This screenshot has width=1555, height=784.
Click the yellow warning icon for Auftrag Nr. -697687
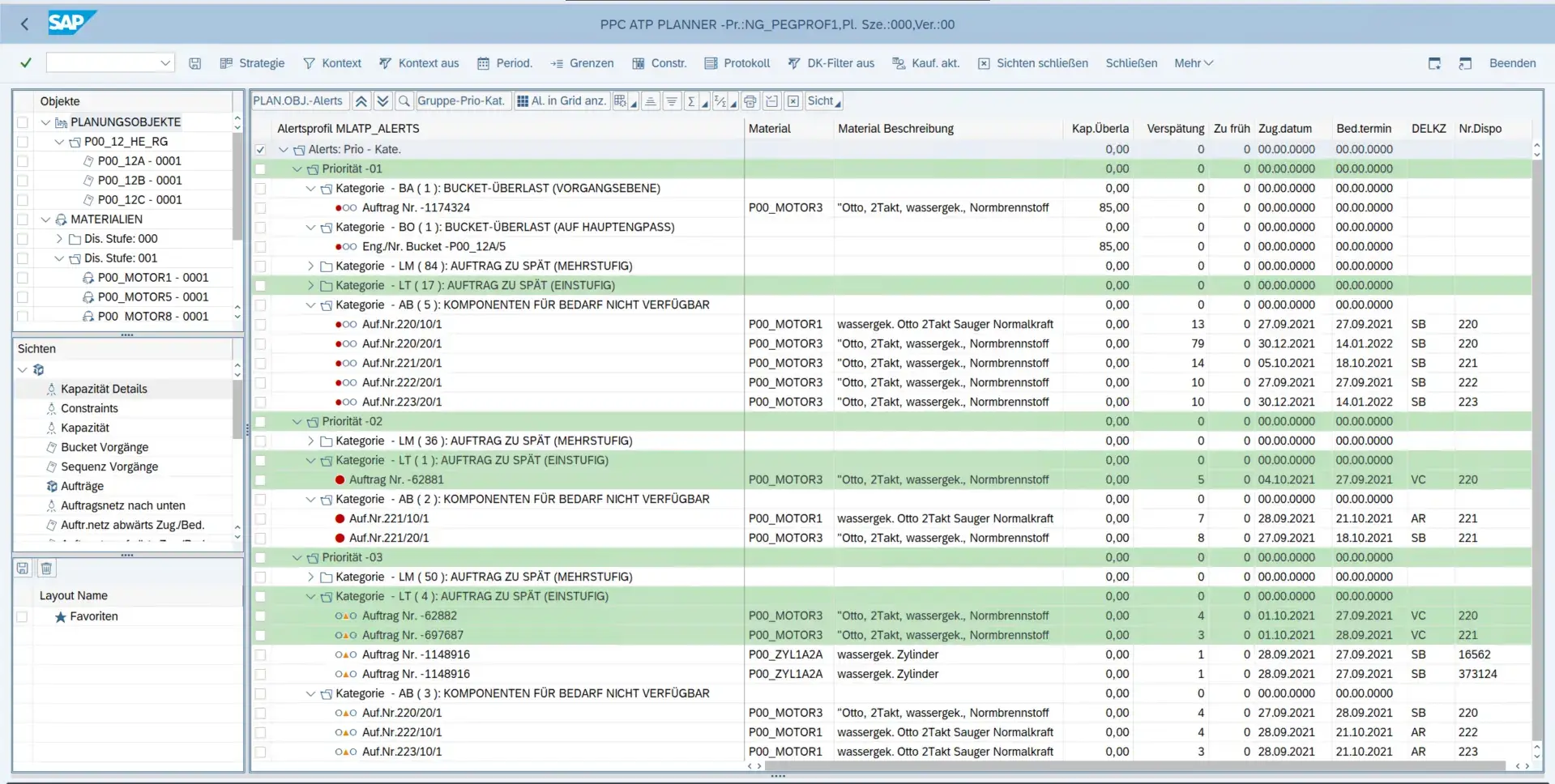[x=346, y=635]
